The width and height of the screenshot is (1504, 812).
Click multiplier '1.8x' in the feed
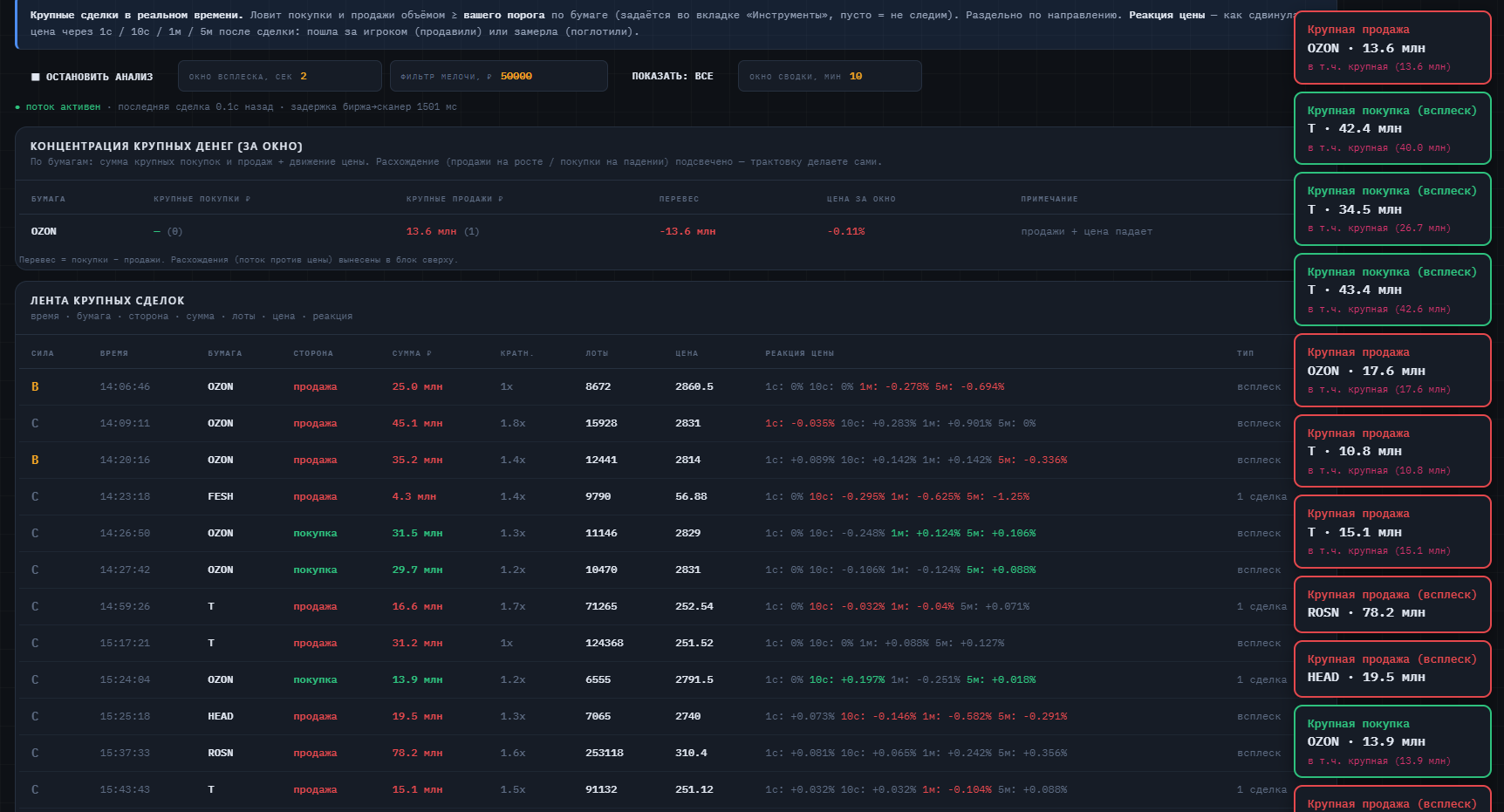513,423
